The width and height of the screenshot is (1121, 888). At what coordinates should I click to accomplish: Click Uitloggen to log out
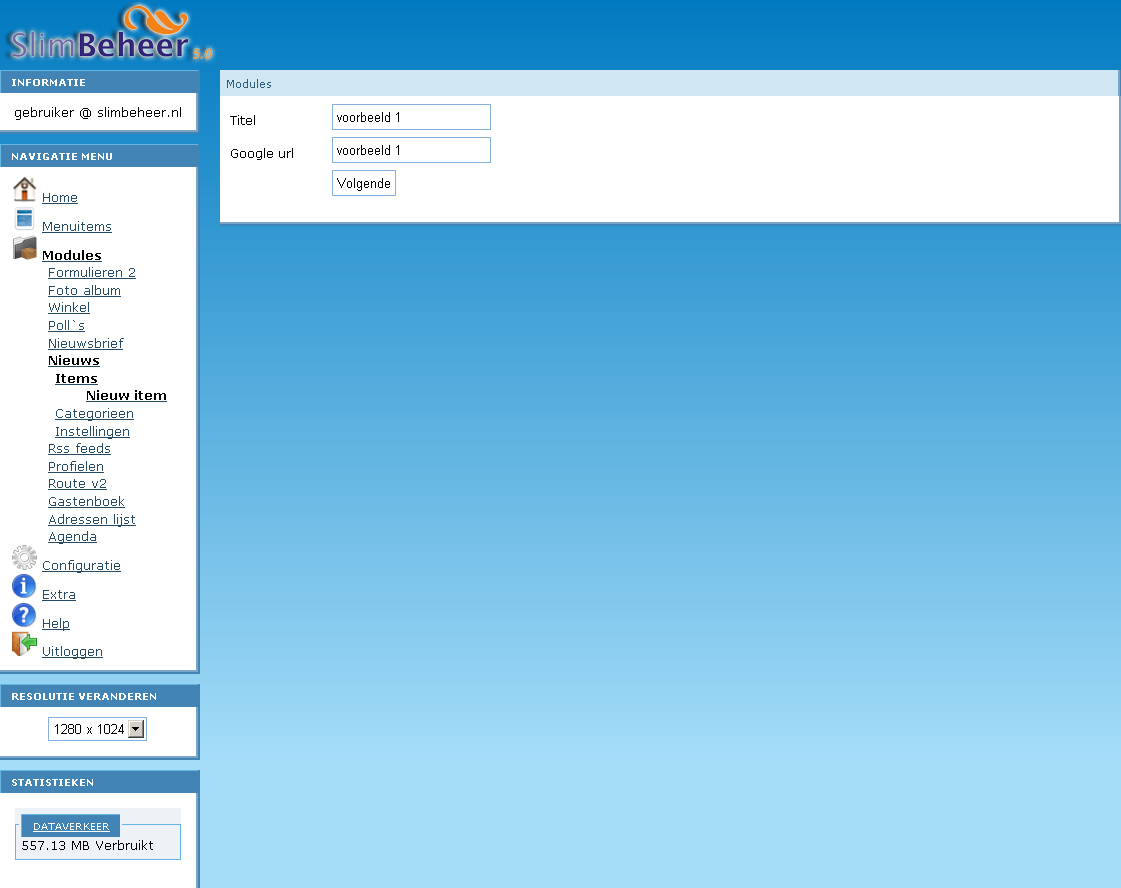72,651
